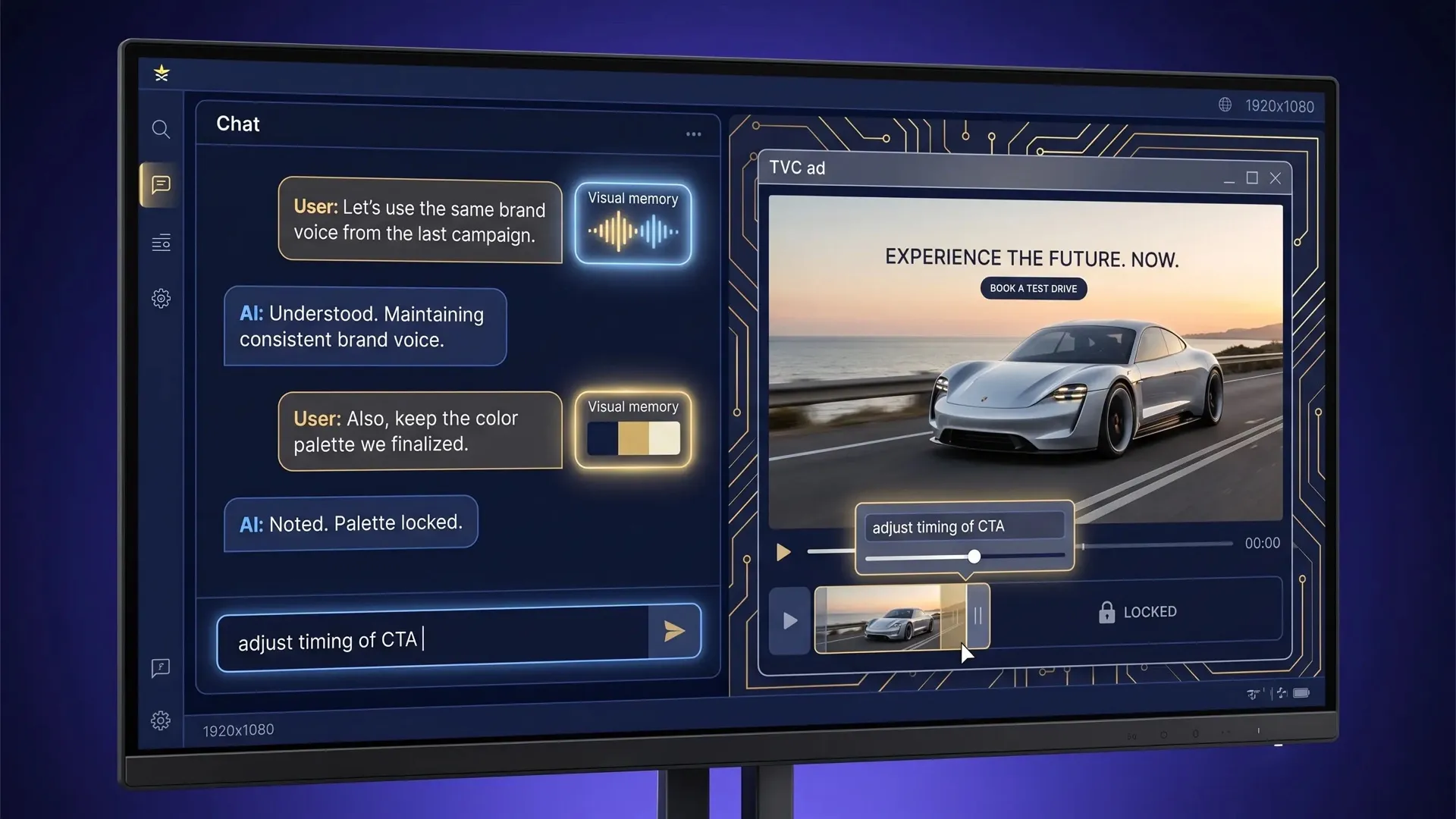Click the 1920x1080 text beside the globe

tap(1279, 106)
